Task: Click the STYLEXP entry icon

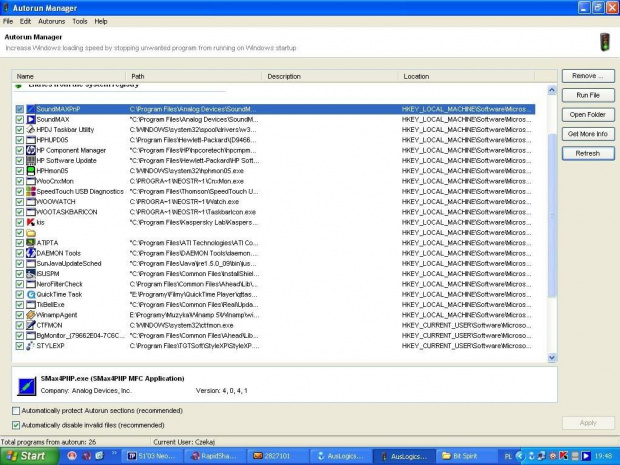Action: tap(31, 346)
